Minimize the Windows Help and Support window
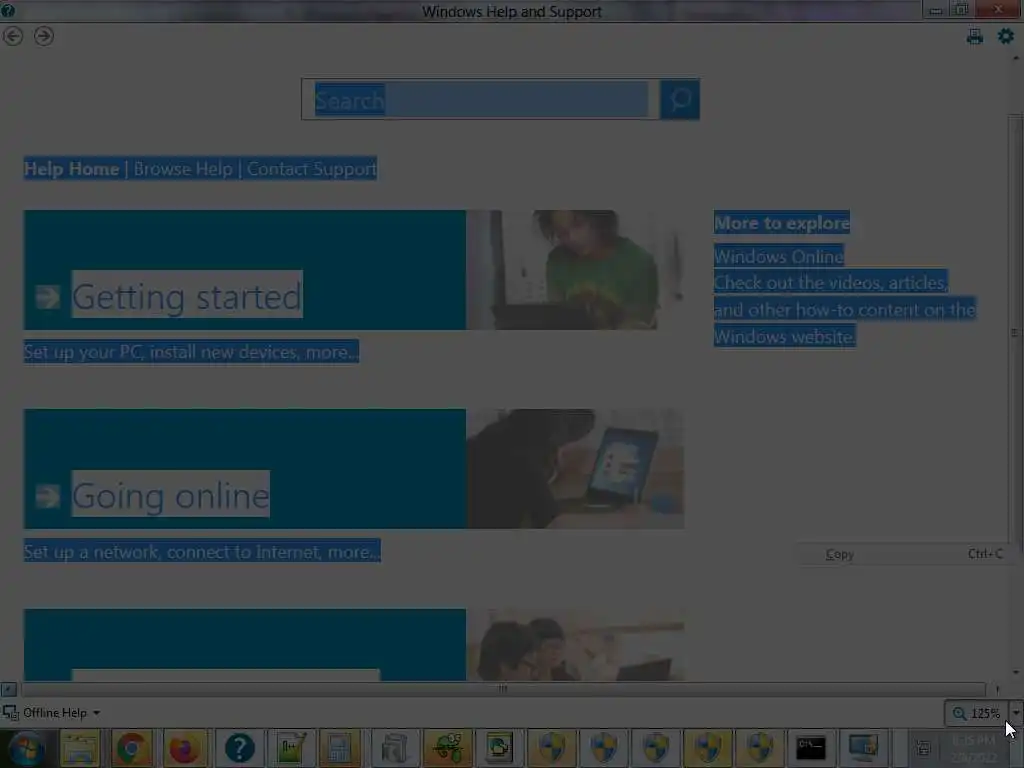 (x=935, y=10)
